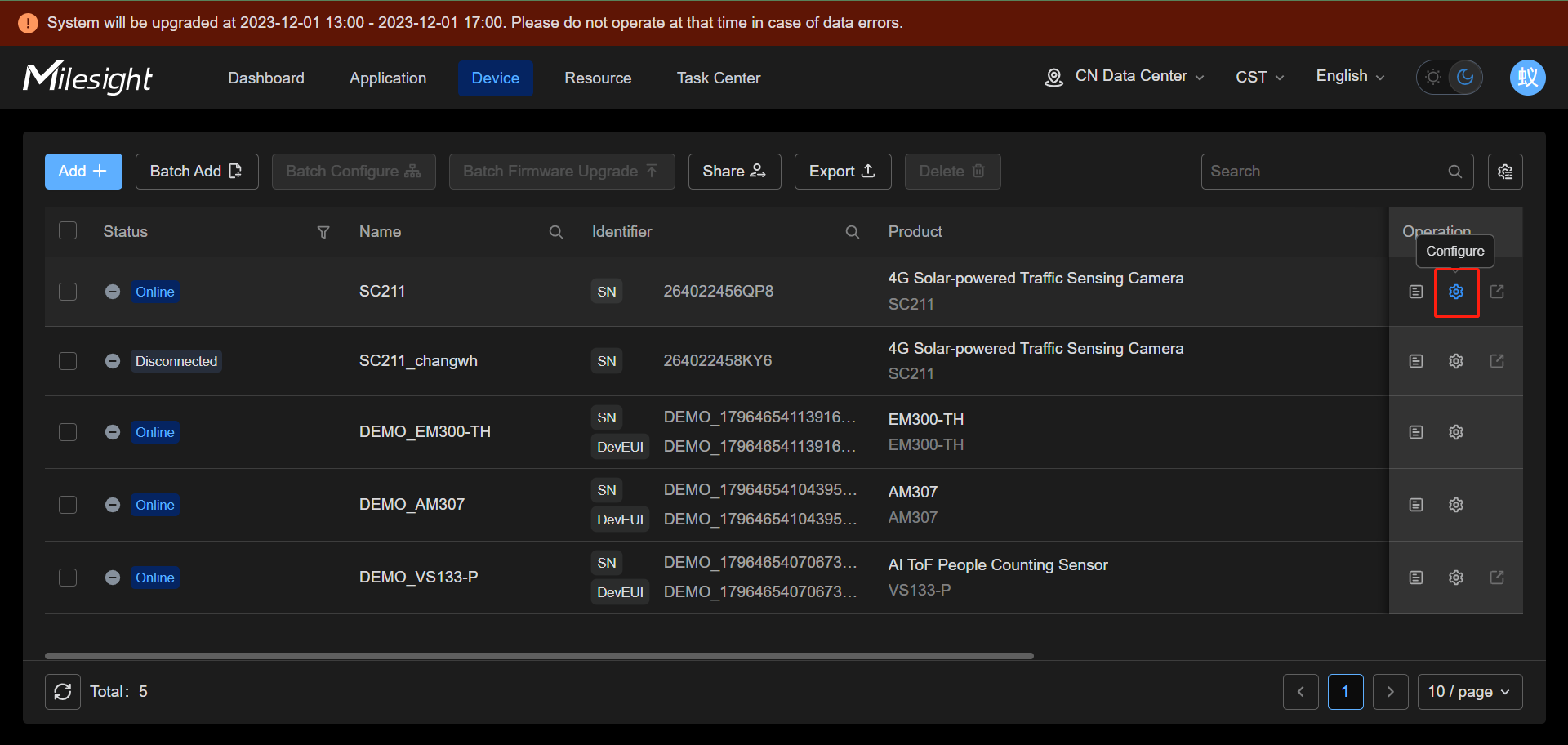The image size is (1568, 745).
Task: Click configure gear for DEMO_EM300-TH
Action: pyautogui.click(x=1456, y=432)
